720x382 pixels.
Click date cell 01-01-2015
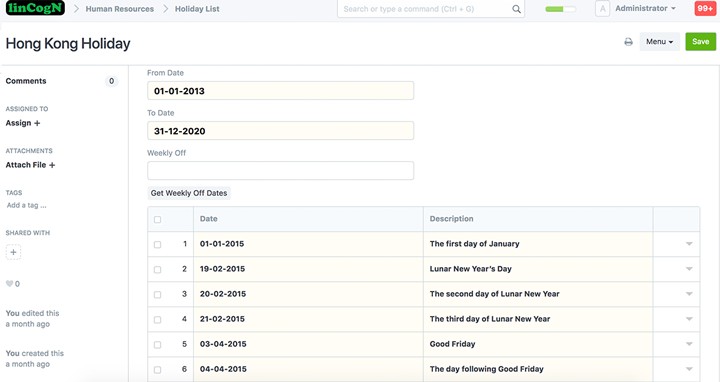pyautogui.click(x=308, y=244)
